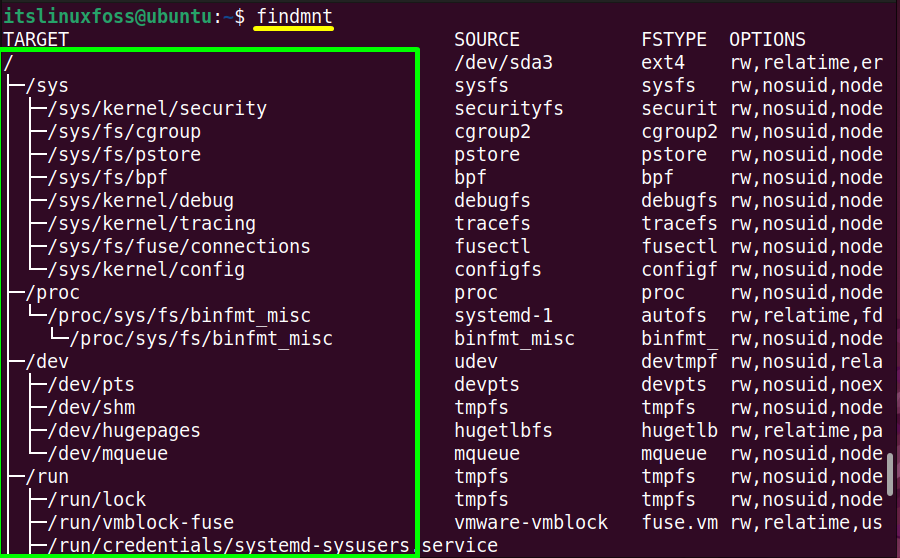
Task: Select the /sys tree entry
Action: click(47, 86)
